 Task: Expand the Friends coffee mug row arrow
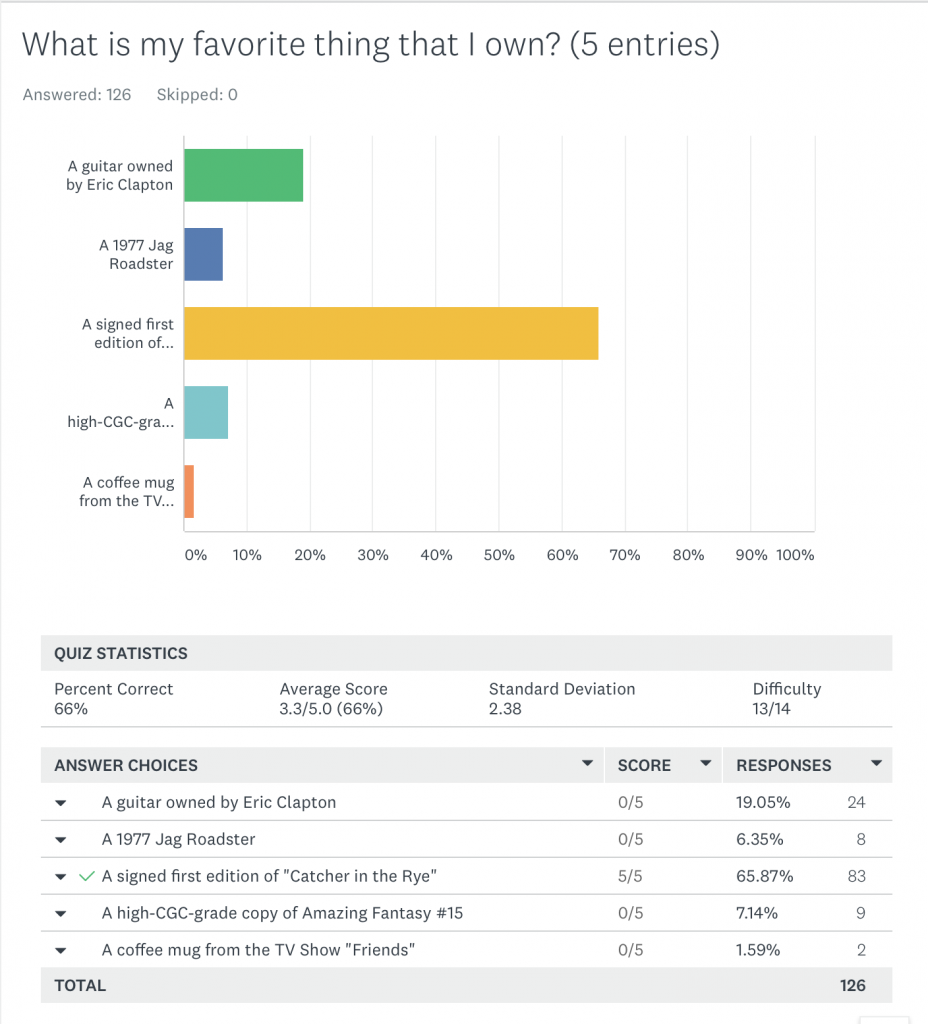point(60,951)
